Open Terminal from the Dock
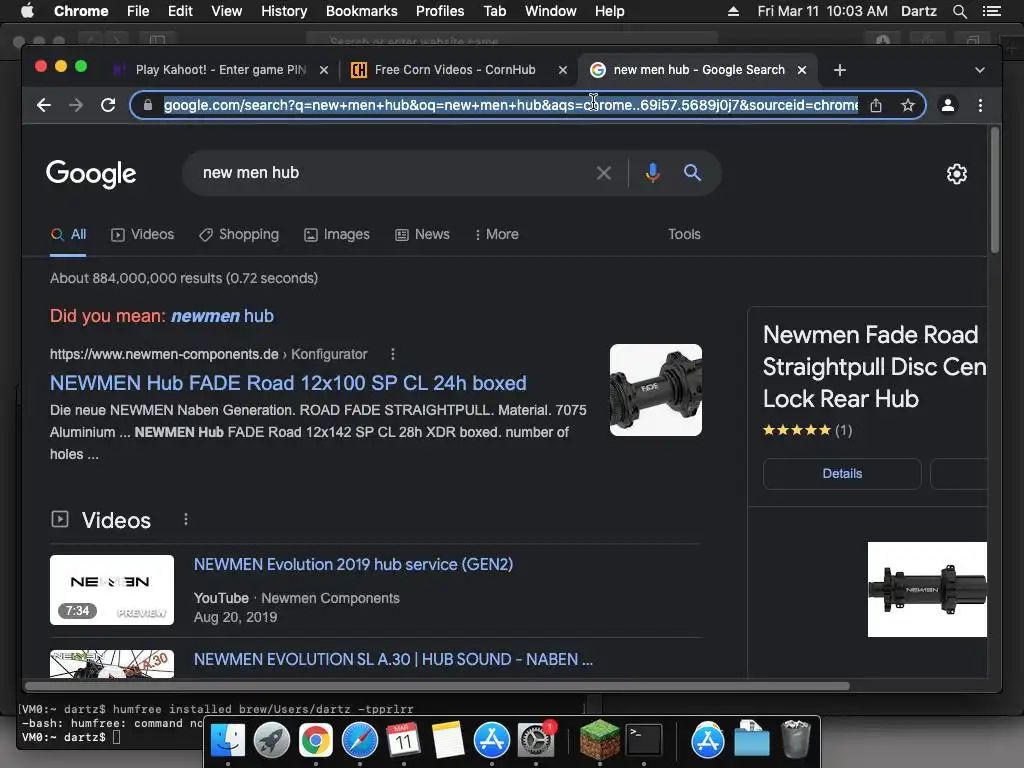This screenshot has height=768, width=1024. point(643,741)
